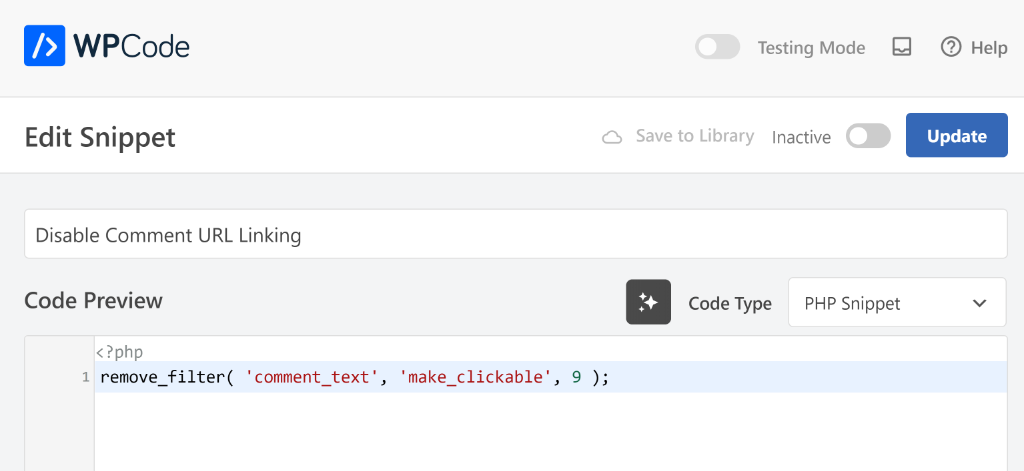Toggle the Testing Mode switch
Screen dimensions: 1024x471
coord(717,48)
